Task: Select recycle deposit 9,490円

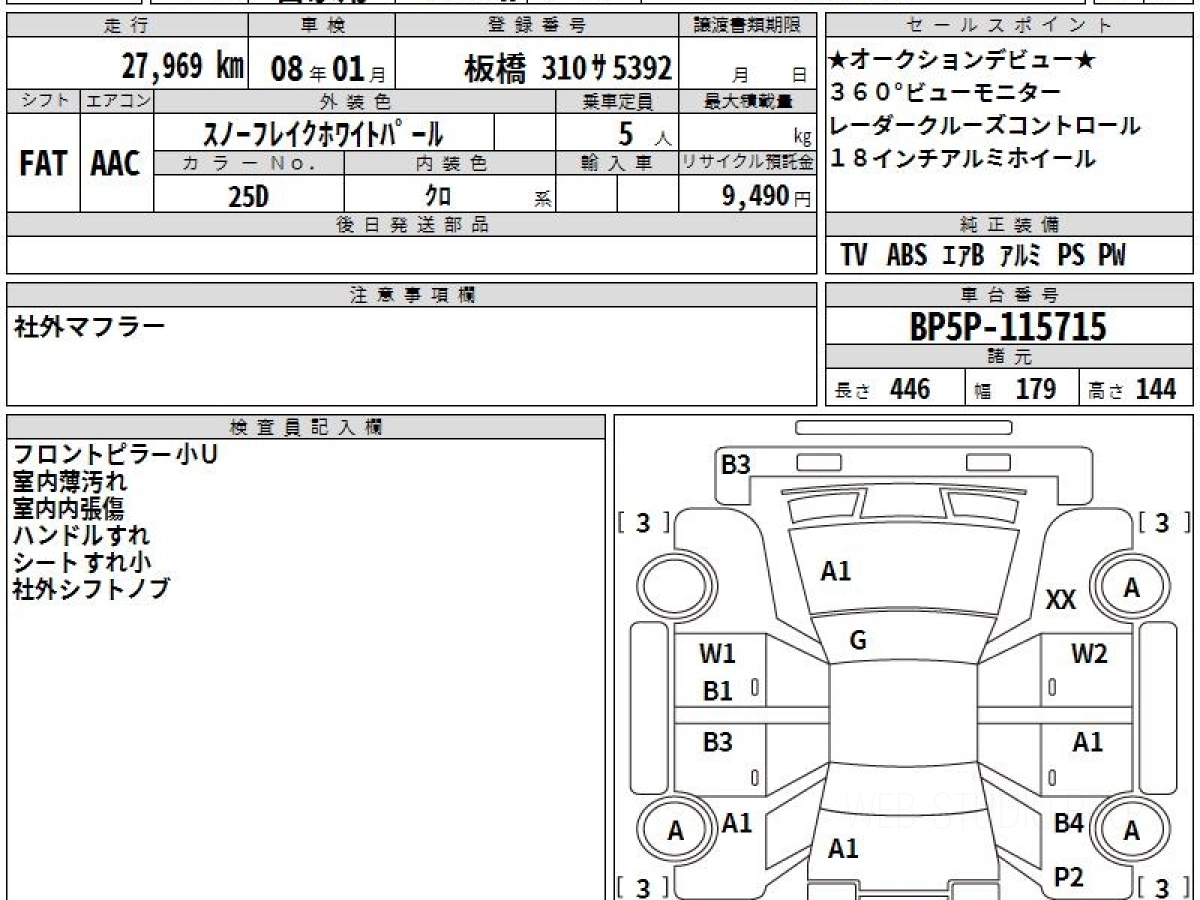Action: 766,196
